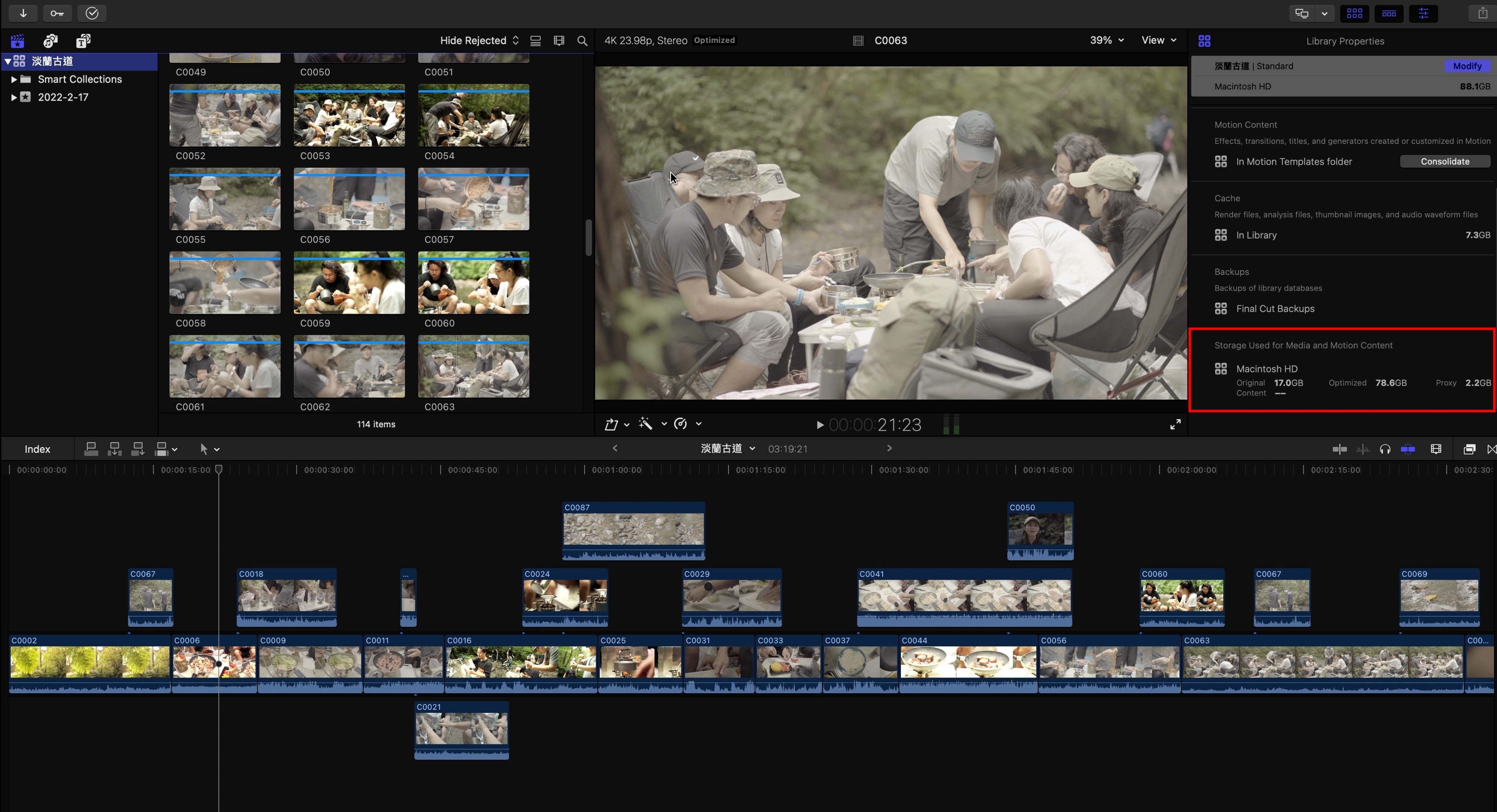Image resolution: width=1497 pixels, height=812 pixels.
Task: Toggle the inspector sliders button
Action: (x=1423, y=13)
